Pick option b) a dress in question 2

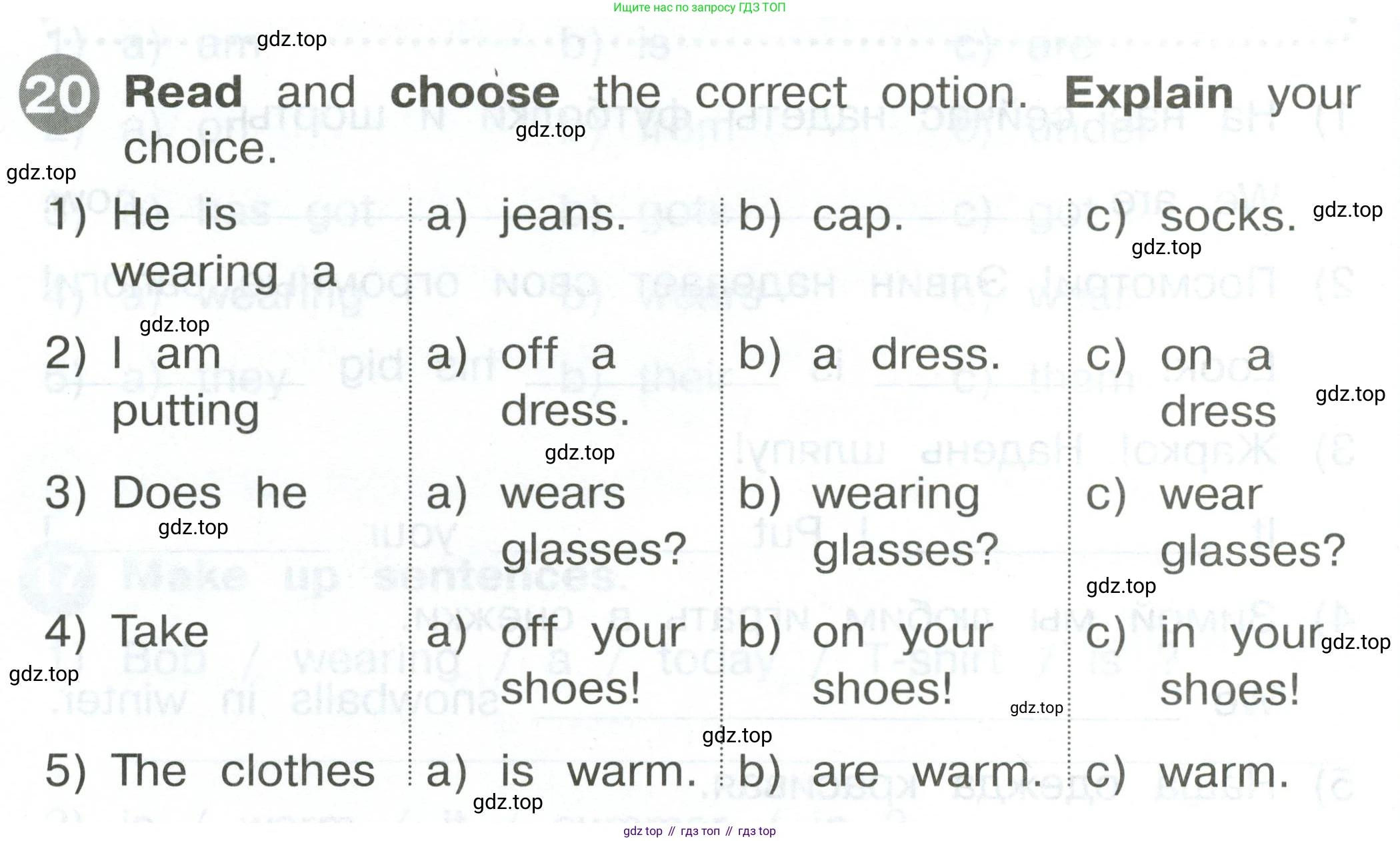870,354
